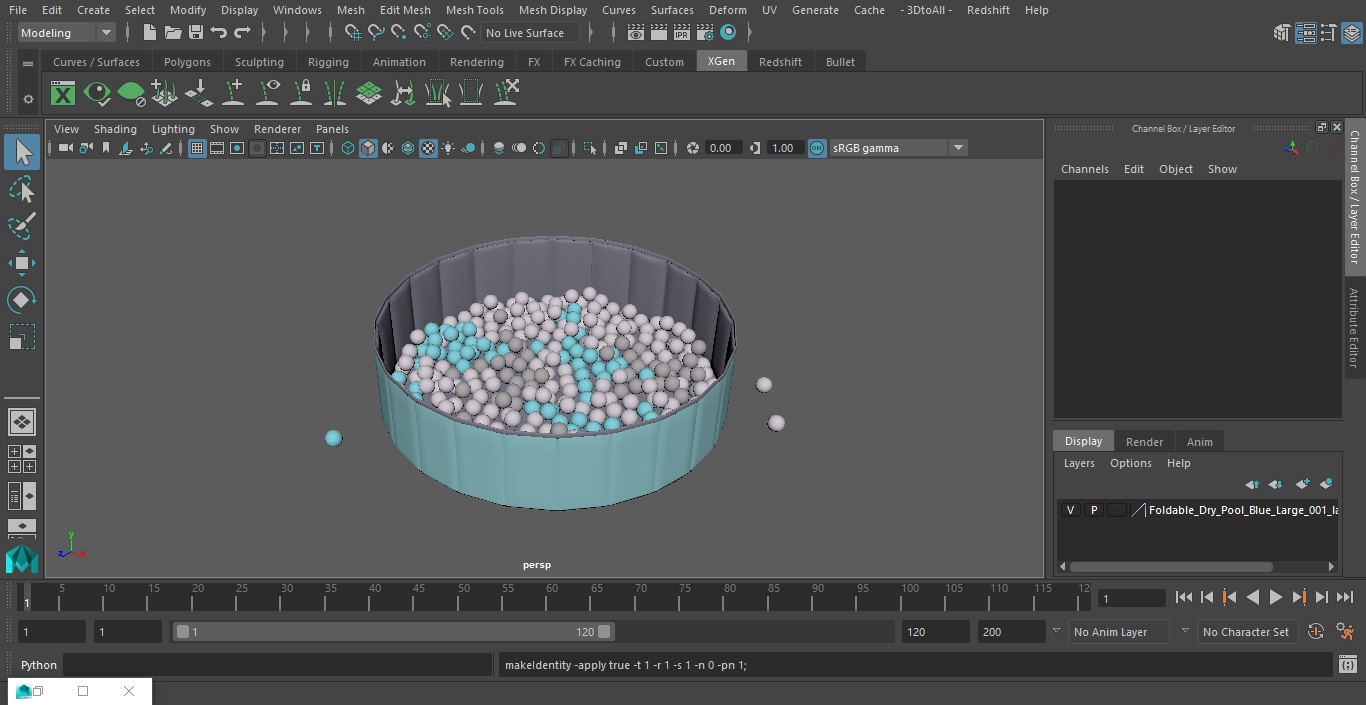Redo the action arrow icon
This screenshot has height=705, width=1366.
(242, 33)
